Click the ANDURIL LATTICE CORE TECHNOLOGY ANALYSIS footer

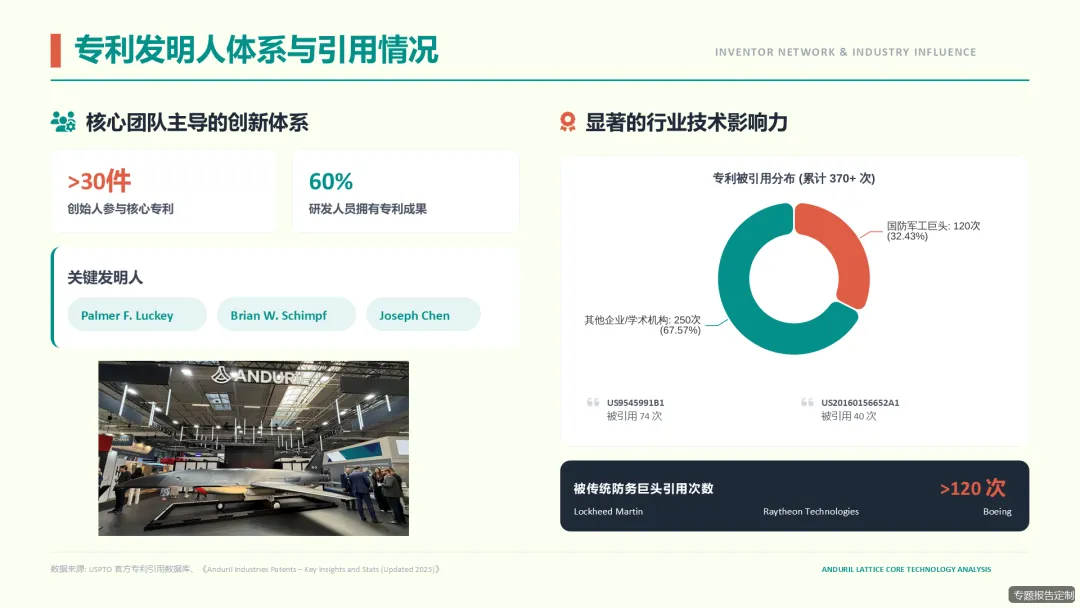(x=906, y=569)
